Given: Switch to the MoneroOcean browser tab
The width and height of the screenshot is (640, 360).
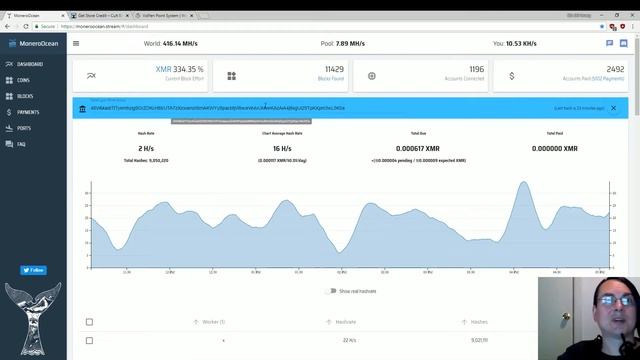Looking at the screenshot, I should coord(35,16).
